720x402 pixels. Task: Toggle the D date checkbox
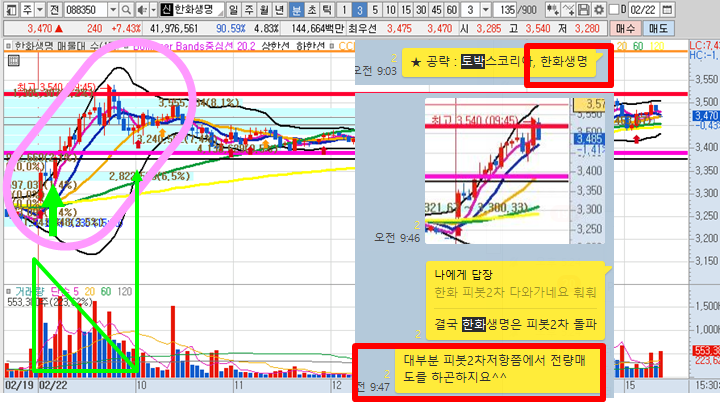[x=614, y=10]
